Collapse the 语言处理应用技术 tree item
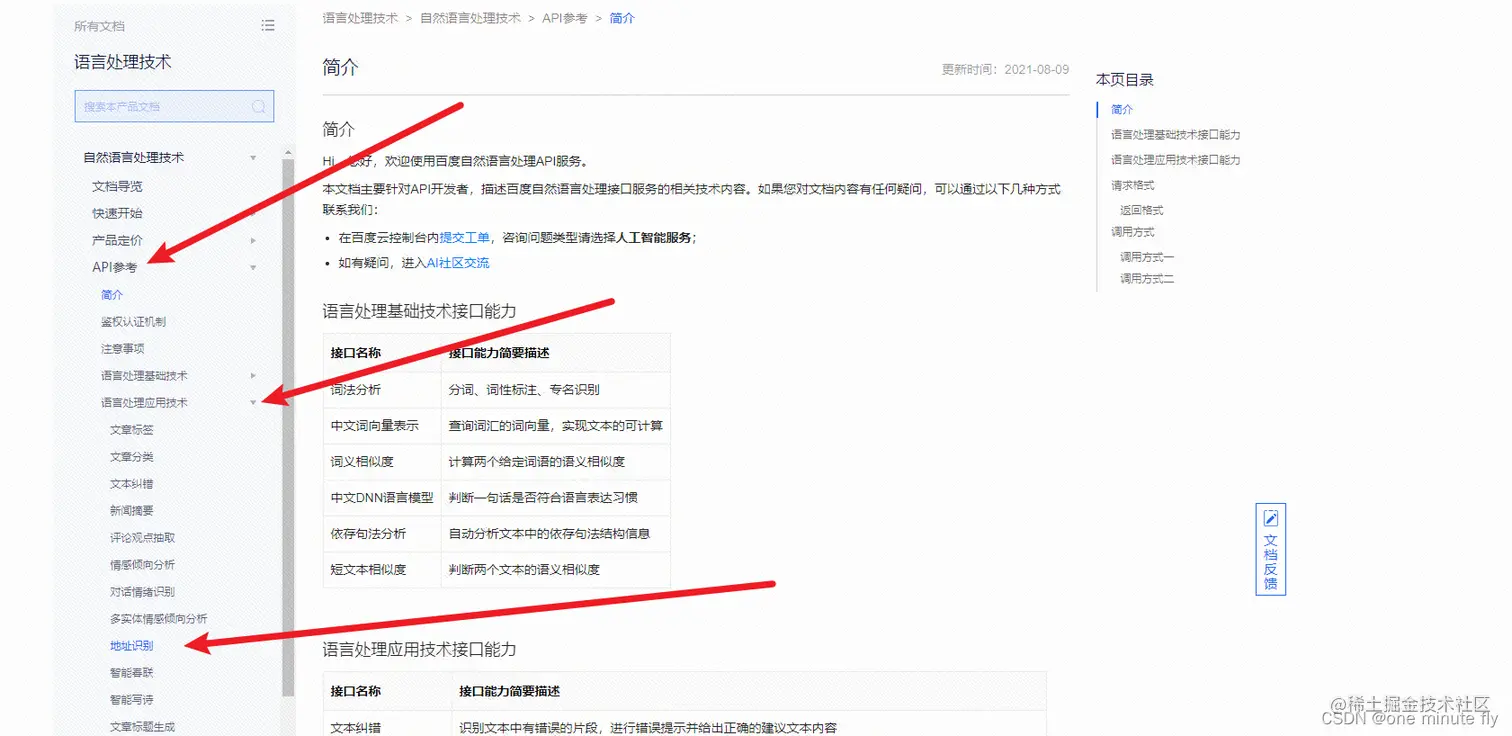 [x=253, y=402]
